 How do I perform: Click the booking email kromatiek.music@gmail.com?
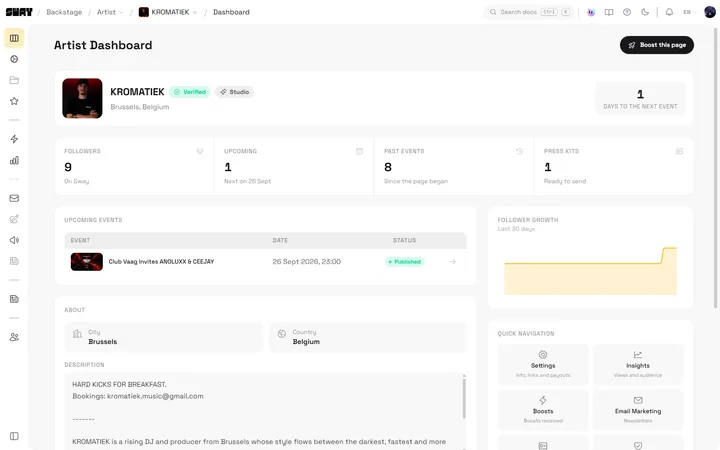pos(155,396)
